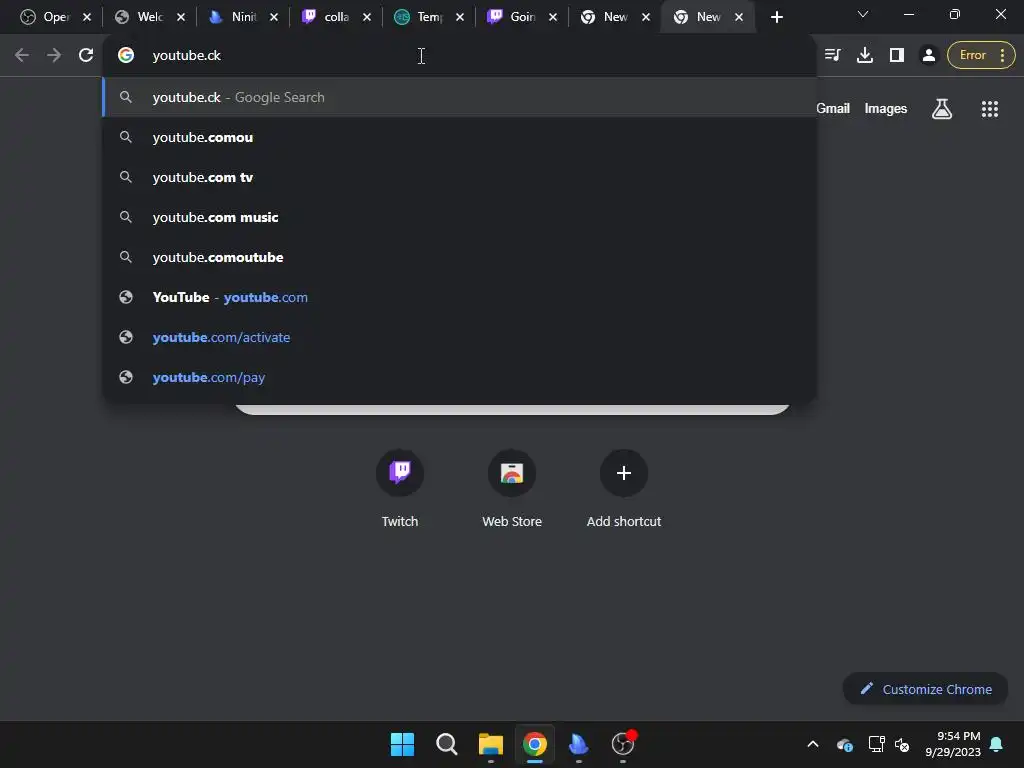Image resolution: width=1024 pixels, height=768 pixels.
Task: Open the profile avatar icon
Action: point(929,56)
